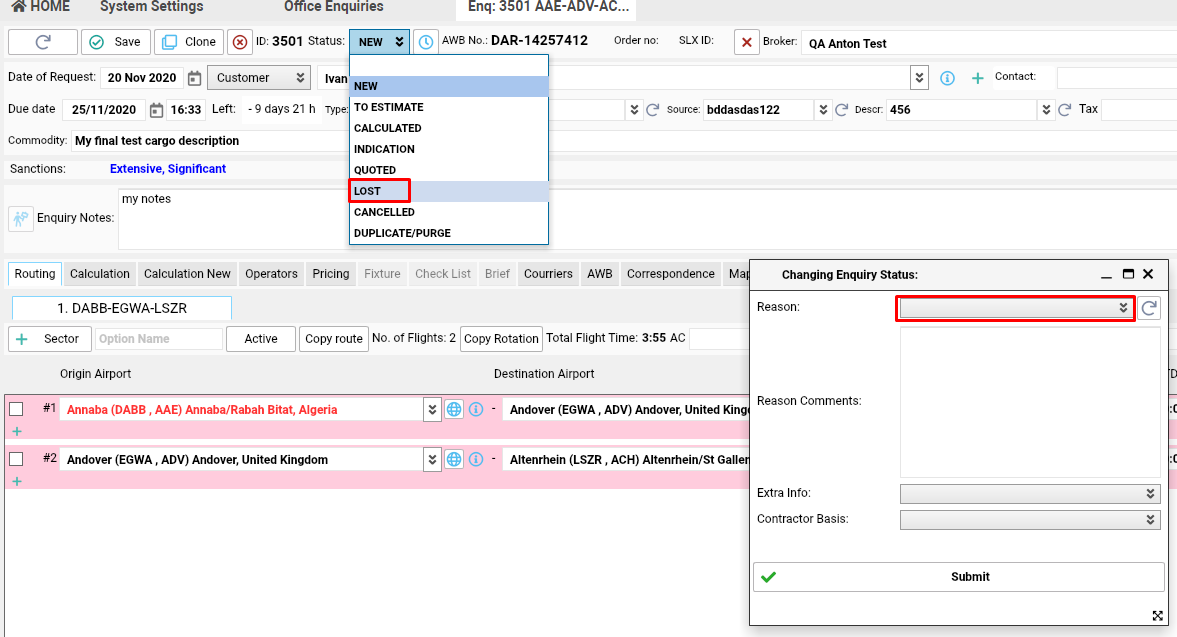The height and width of the screenshot is (637, 1177).
Task: Open the Contractor Basis dropdown
Action: (x=1030, y=520)
